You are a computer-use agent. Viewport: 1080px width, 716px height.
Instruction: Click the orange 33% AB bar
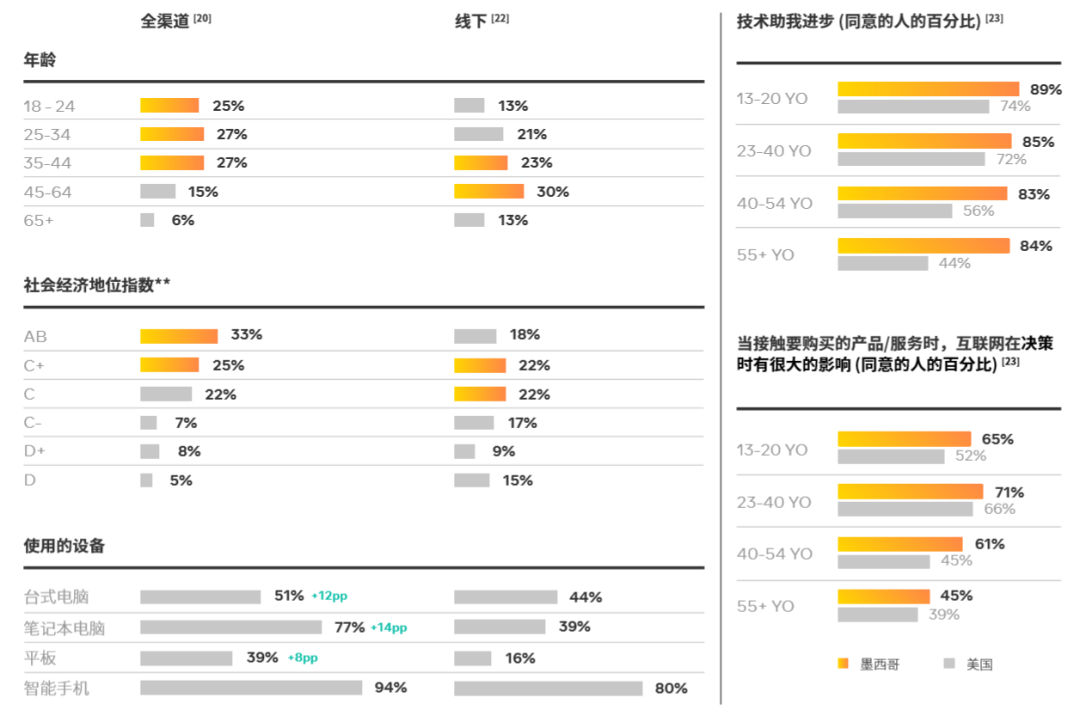[x=179, y=336]
